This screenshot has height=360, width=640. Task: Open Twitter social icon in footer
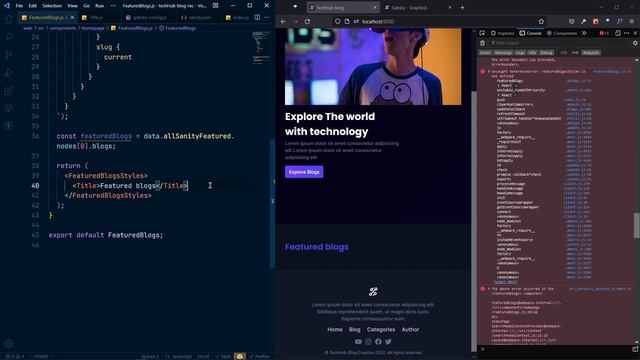tap(388, 342)
